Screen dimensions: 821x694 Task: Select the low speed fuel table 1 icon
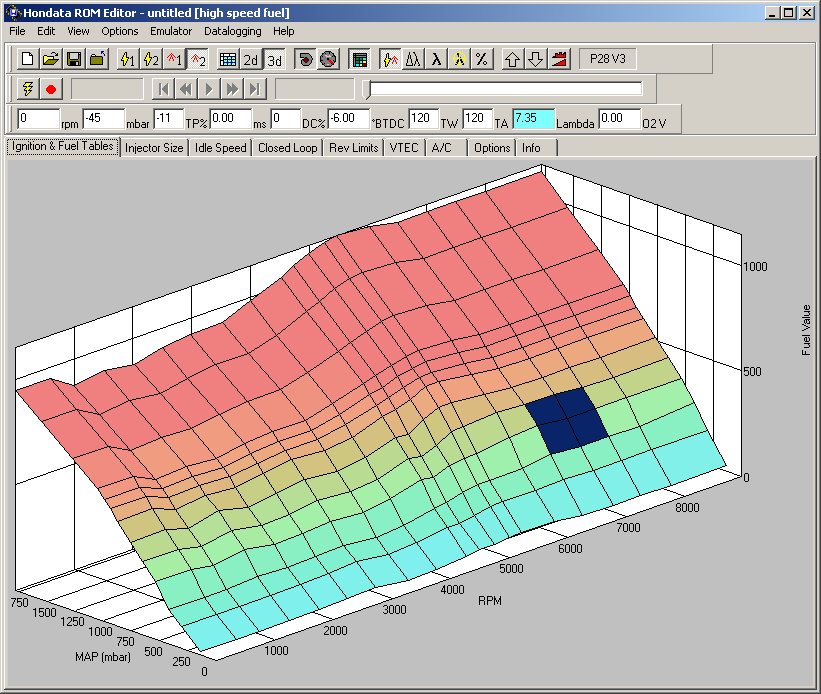point(174,59)
